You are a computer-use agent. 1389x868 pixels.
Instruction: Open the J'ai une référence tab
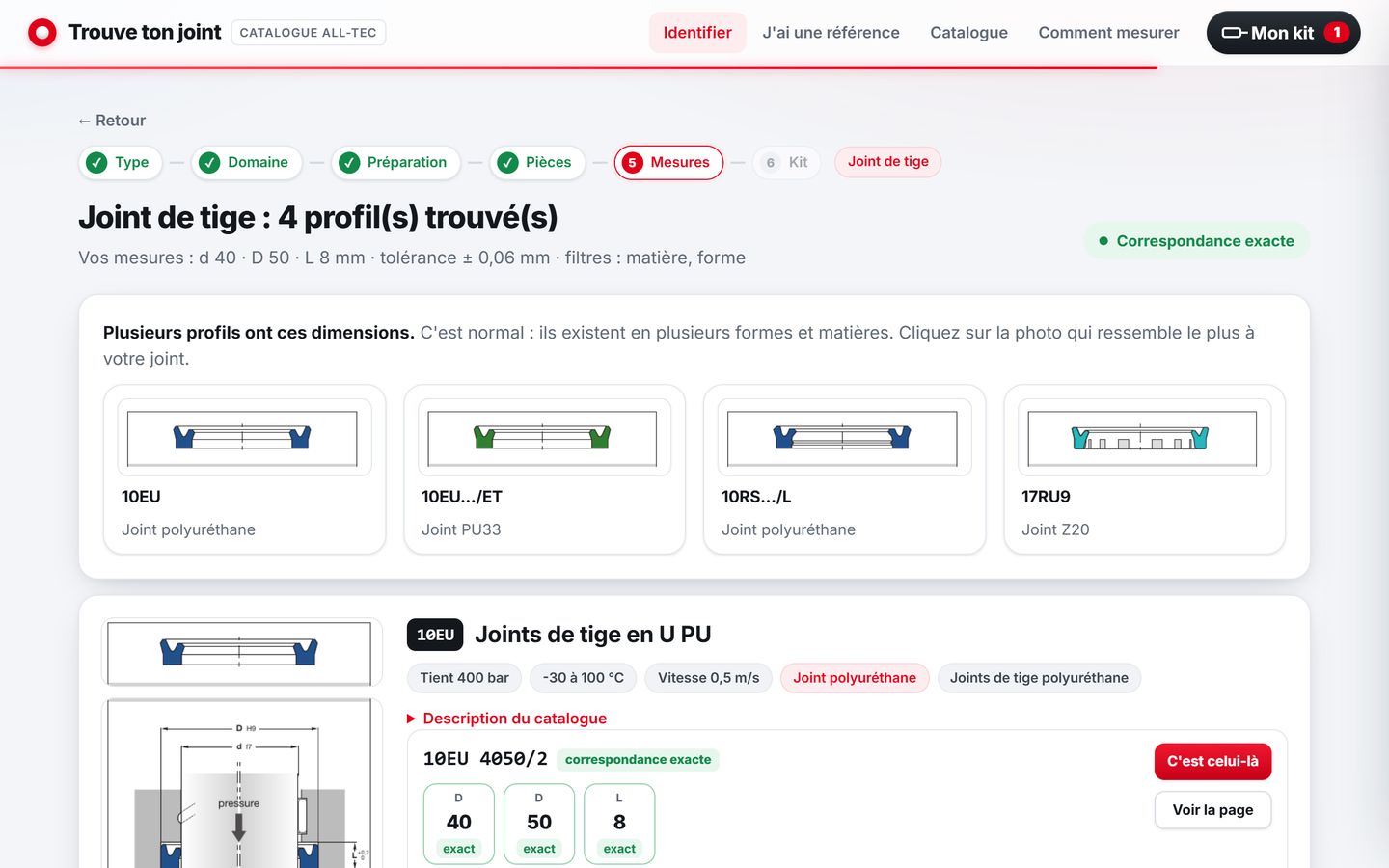pyautogui.click(x=831, y=33)
